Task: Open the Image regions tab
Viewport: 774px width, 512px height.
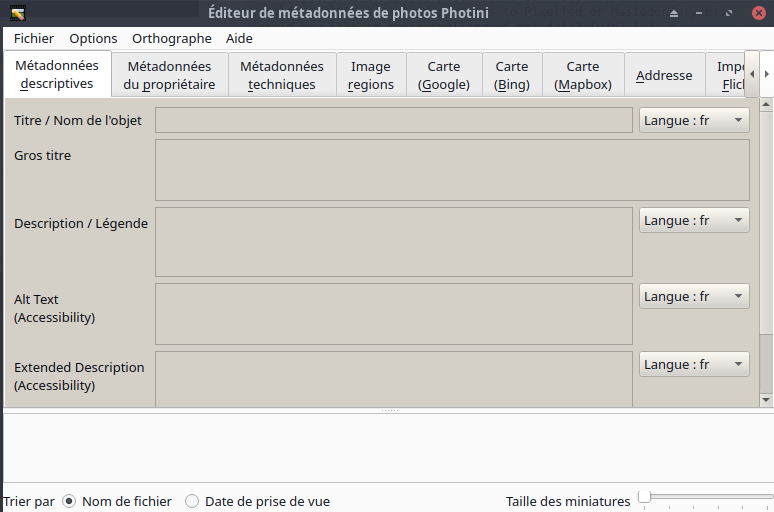Action: 371,76
